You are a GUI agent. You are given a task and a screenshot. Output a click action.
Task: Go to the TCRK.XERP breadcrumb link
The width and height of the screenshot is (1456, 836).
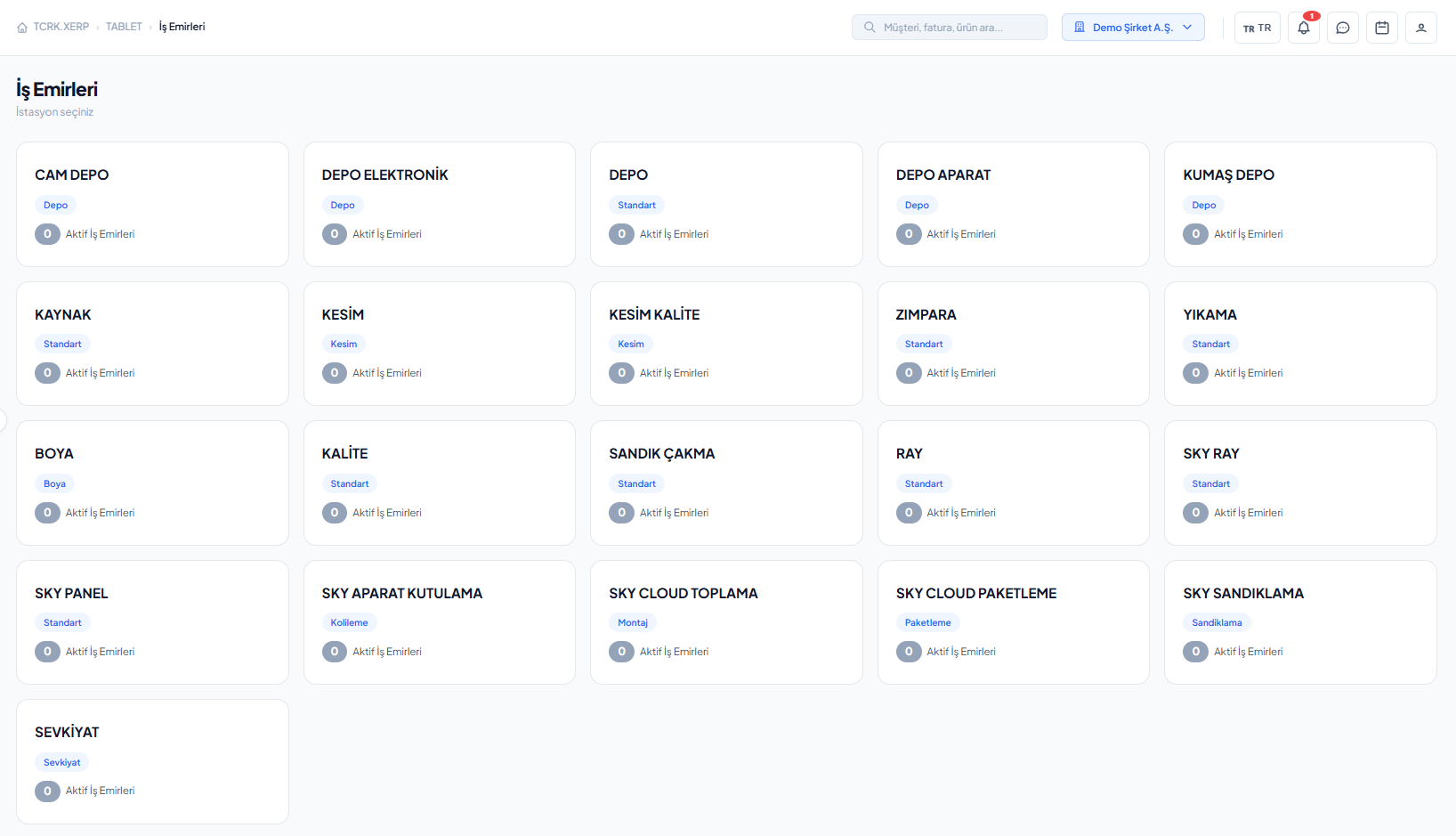(61, 27)
